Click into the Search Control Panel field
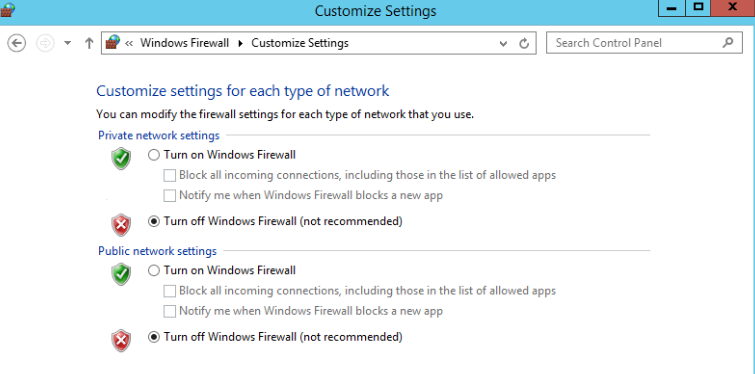 pos(644,43)
